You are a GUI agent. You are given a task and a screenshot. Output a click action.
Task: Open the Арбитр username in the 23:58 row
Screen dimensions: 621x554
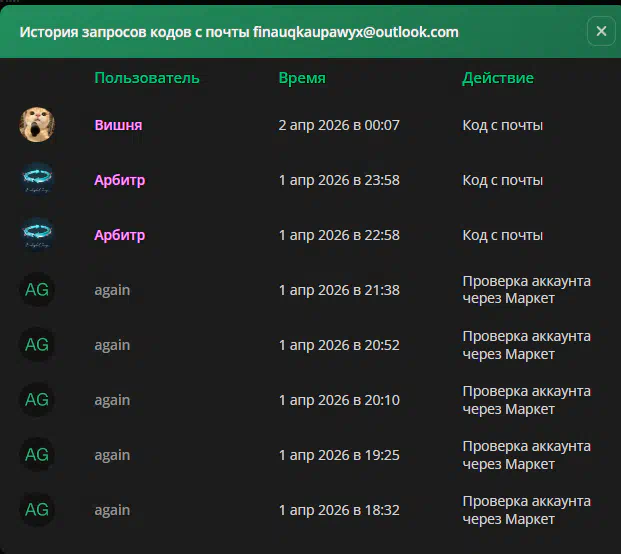120,180
